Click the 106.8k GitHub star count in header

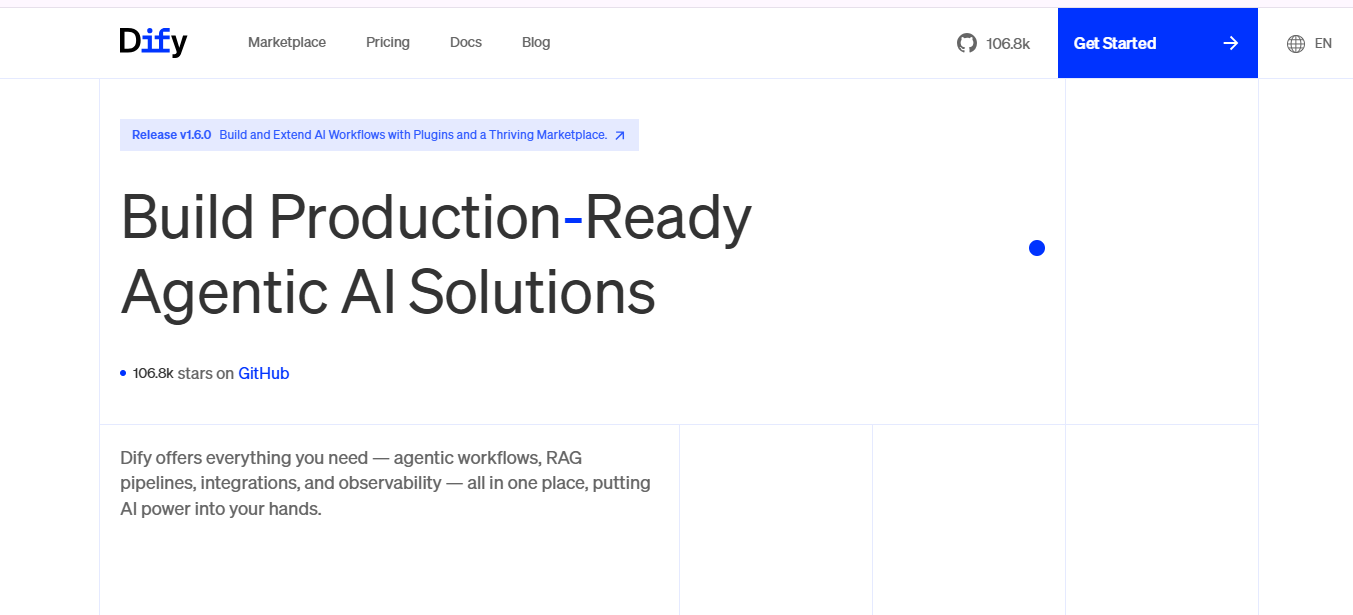pyautogui.click(x=1008, y=43)
